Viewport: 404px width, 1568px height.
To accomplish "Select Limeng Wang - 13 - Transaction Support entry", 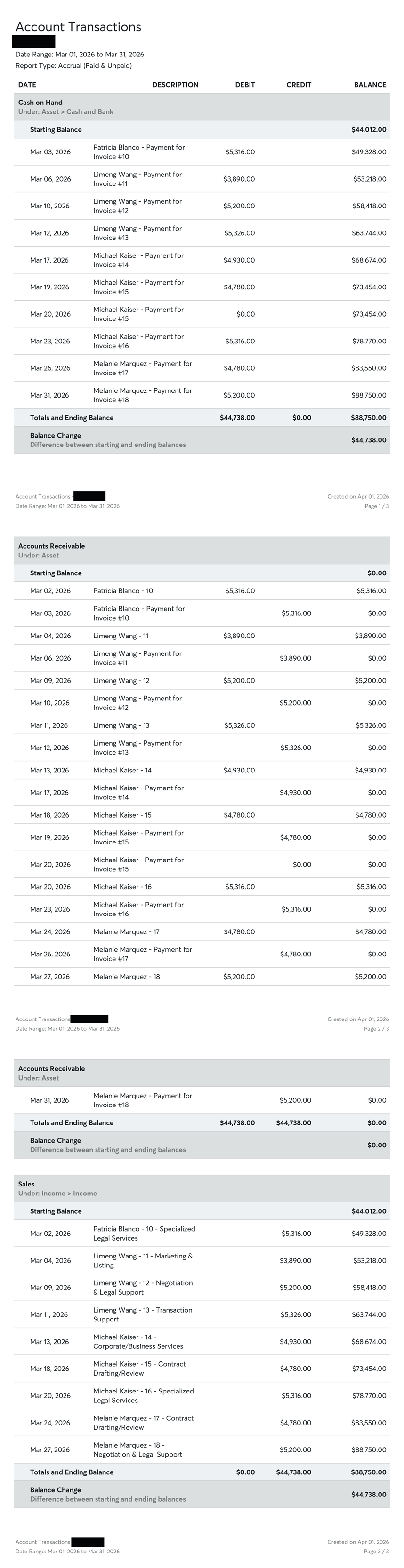I will click(143, 1315).
